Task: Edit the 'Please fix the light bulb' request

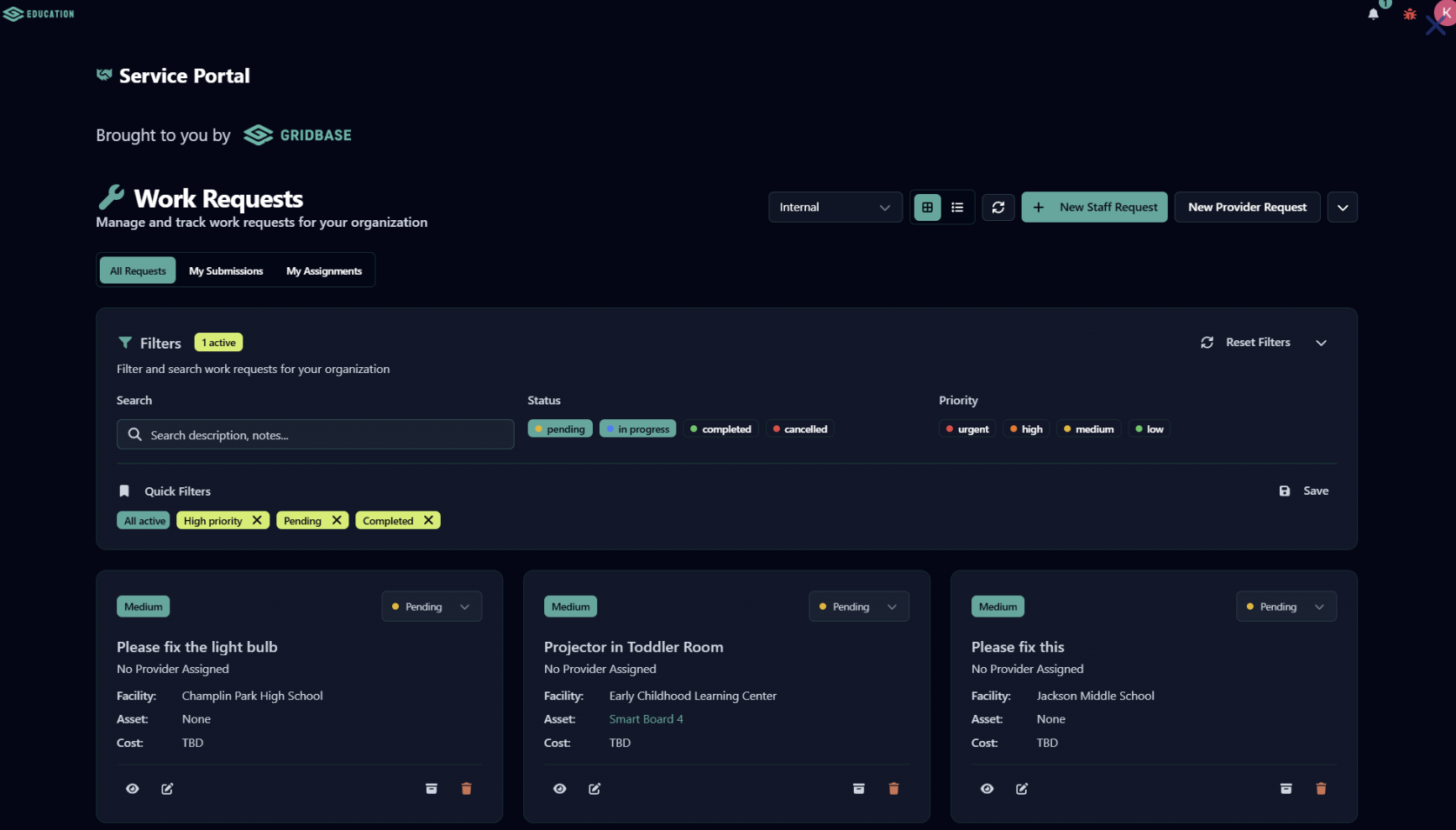Action: coord(167,789)
